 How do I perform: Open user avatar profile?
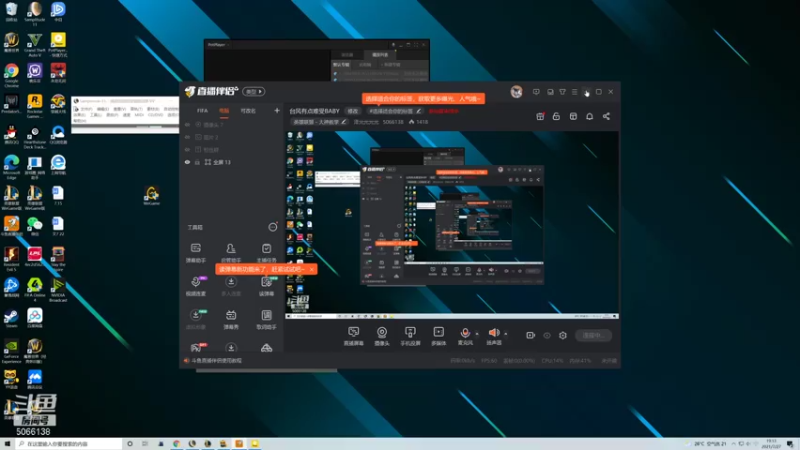[516, 92]
